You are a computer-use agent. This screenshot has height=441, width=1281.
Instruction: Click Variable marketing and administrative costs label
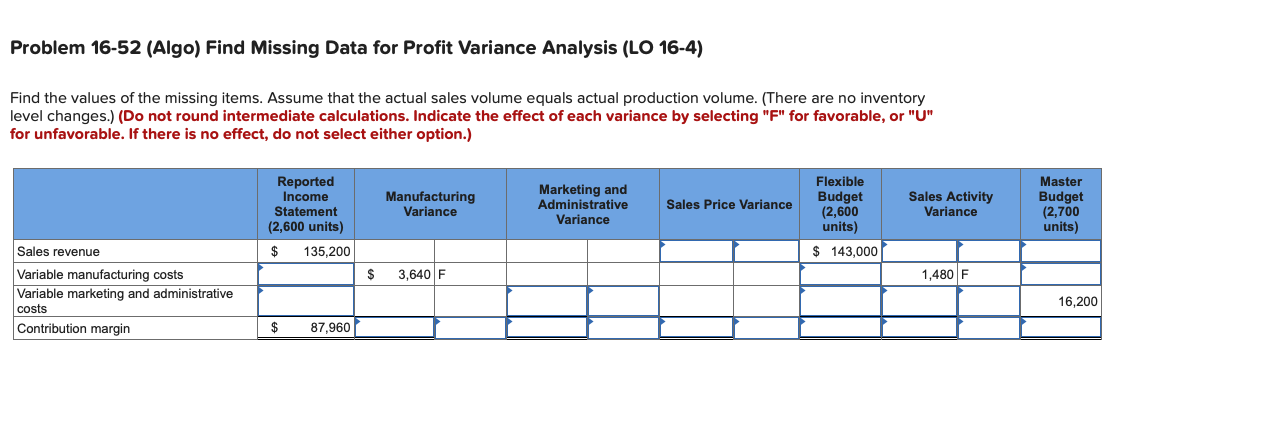[125, 301]
